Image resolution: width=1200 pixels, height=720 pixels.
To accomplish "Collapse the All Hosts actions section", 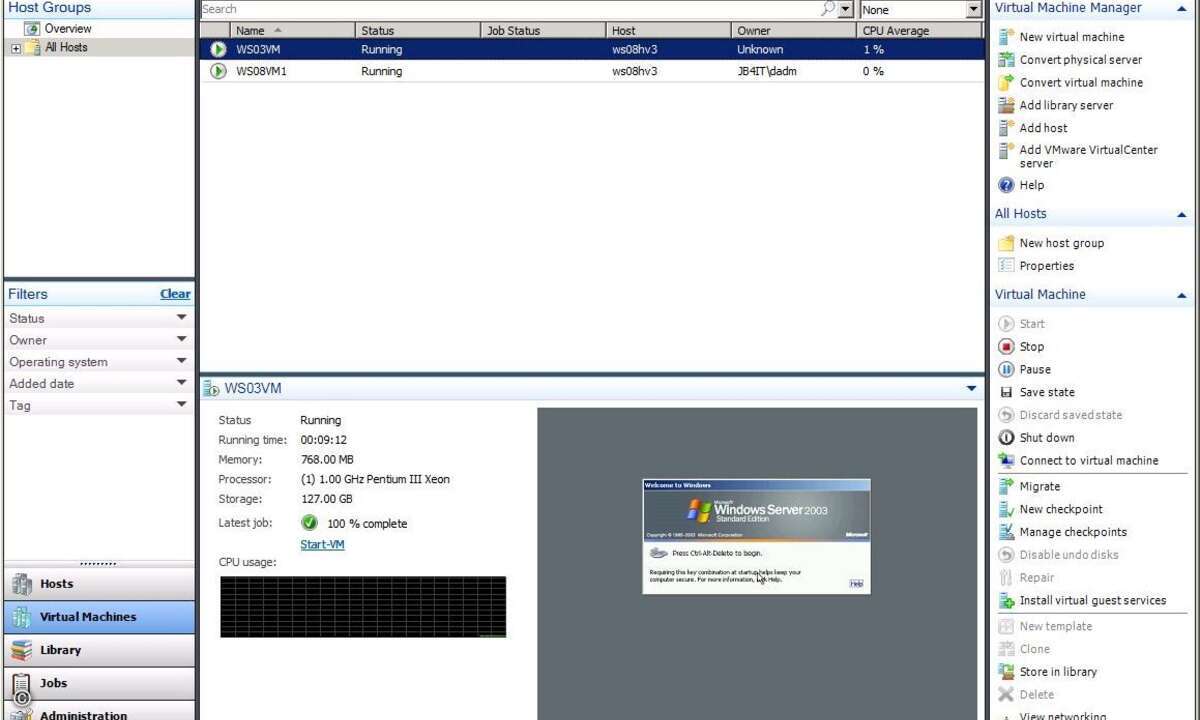I will (1182, 215).
